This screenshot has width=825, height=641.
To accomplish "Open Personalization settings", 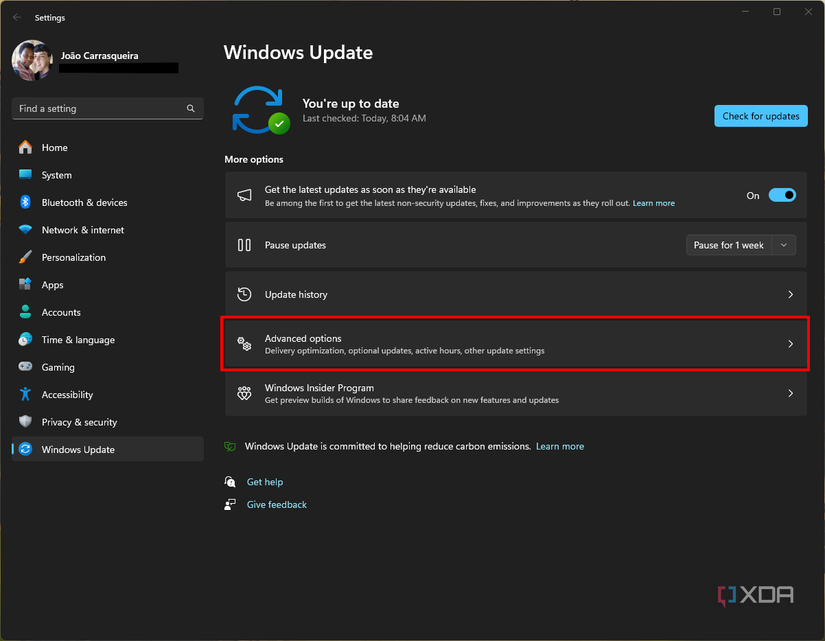I will tap(107, 257).
